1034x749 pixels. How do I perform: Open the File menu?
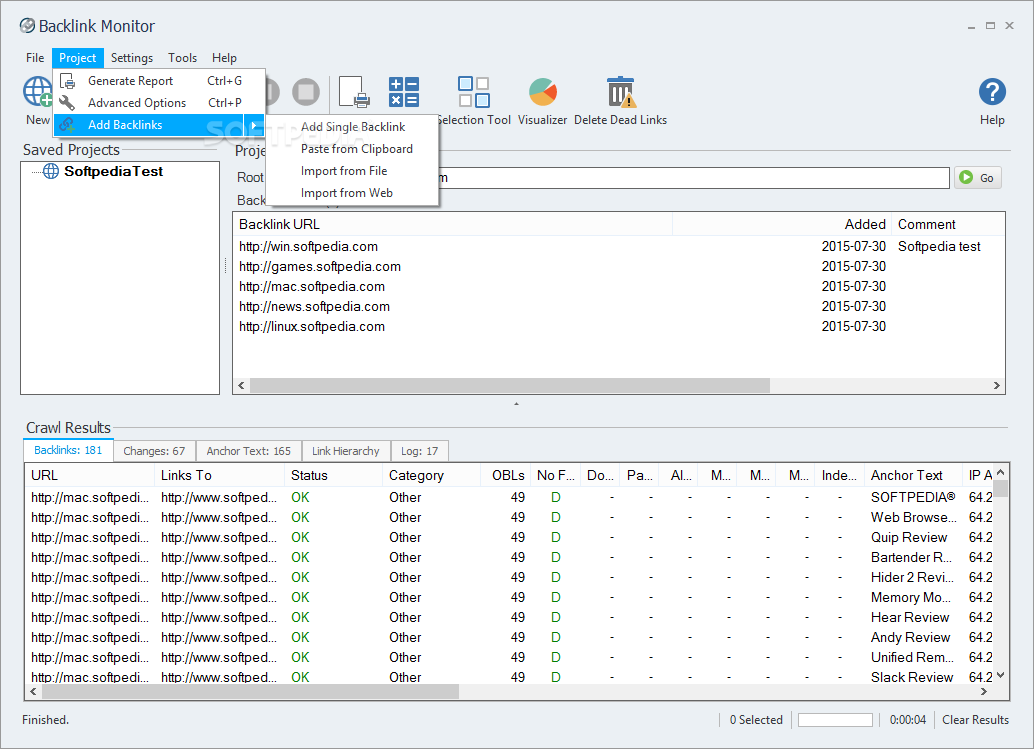click(x=35, y=58)
